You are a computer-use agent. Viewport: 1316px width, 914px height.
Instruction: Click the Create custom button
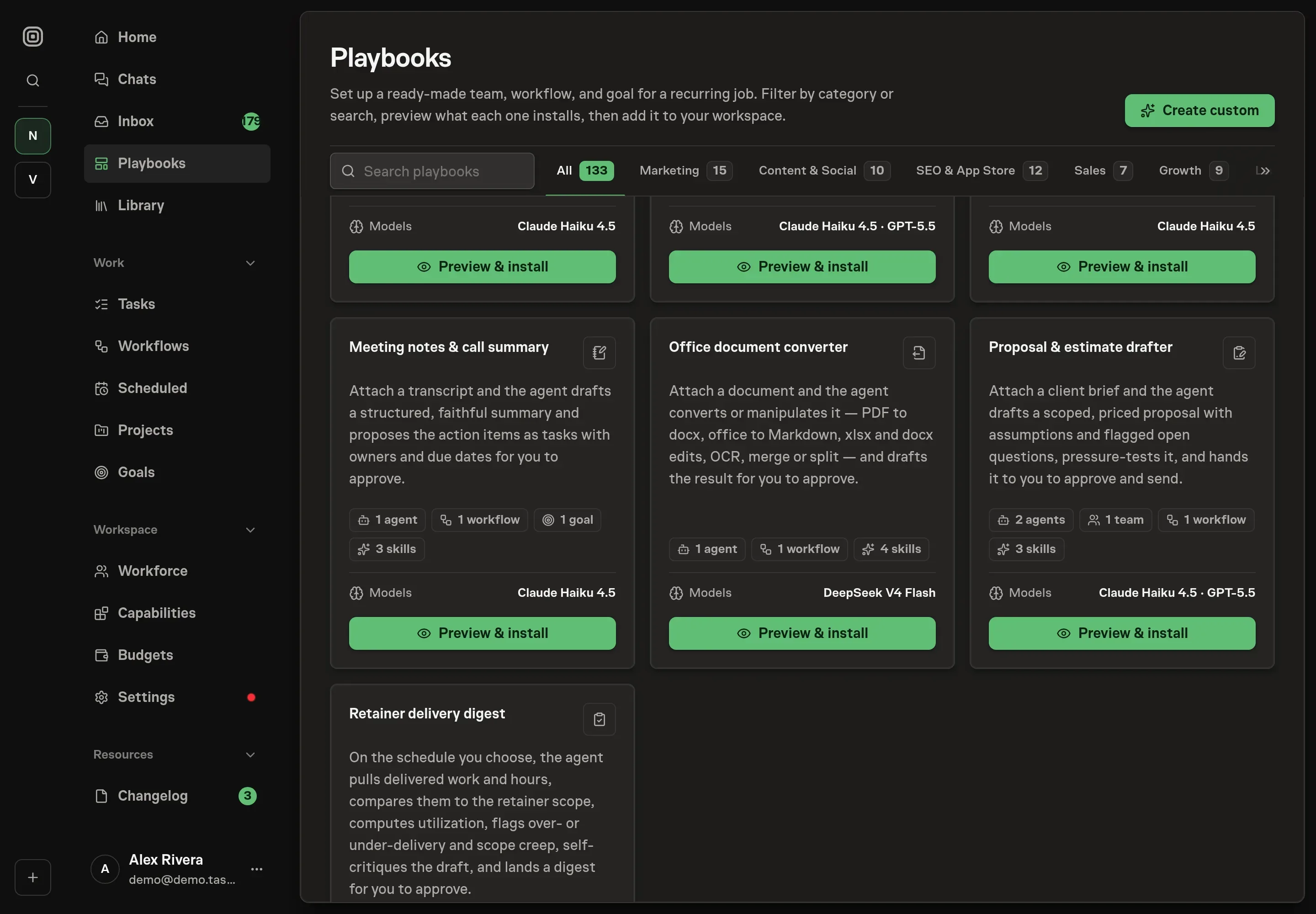1199,111
